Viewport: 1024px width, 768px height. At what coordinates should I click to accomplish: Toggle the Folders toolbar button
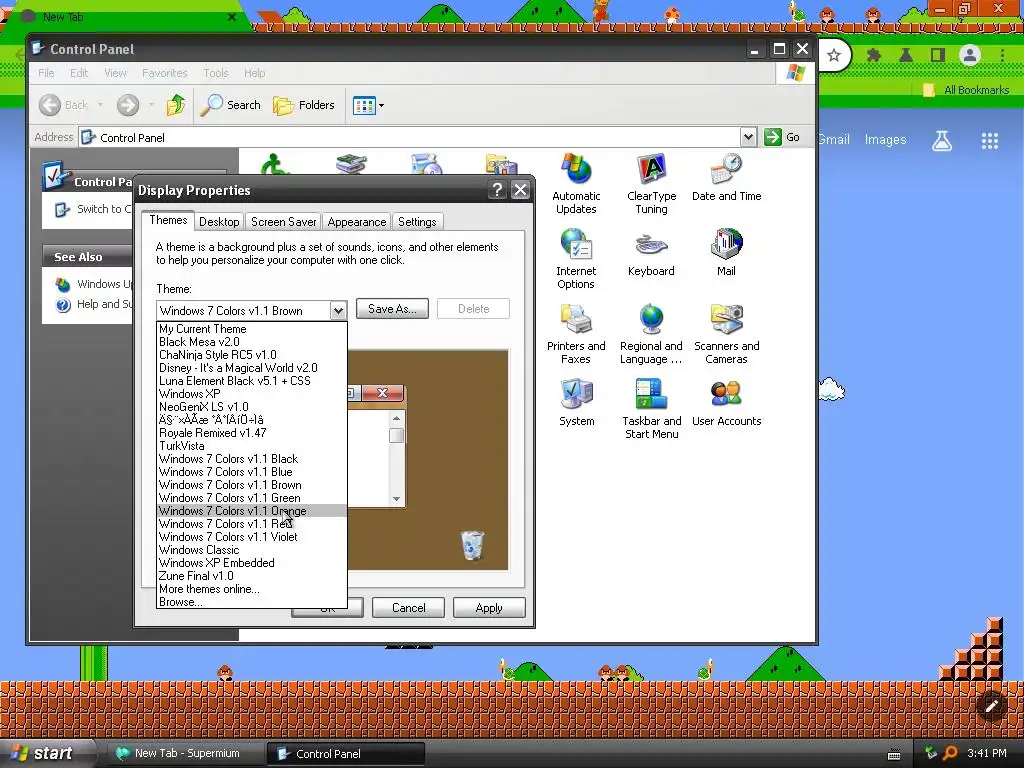pyautogui.click(x=304, y=104)
